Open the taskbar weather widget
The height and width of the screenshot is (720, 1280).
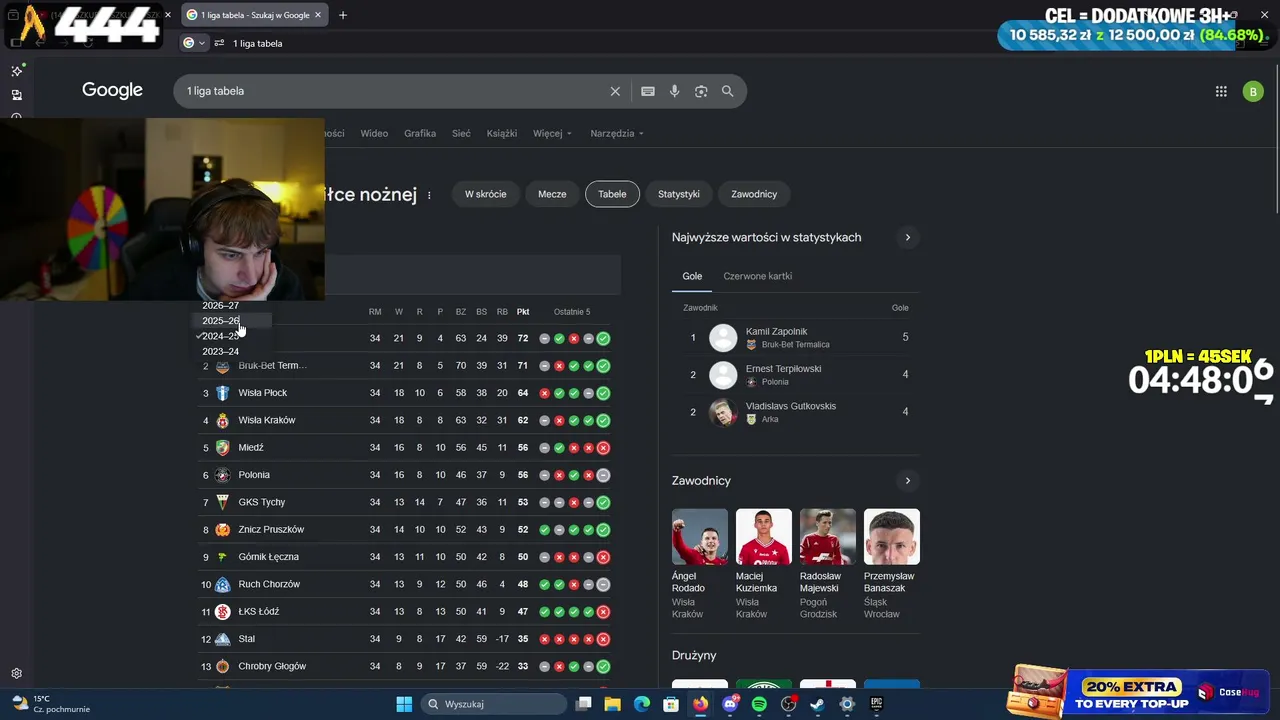click(x=50, y=704)
